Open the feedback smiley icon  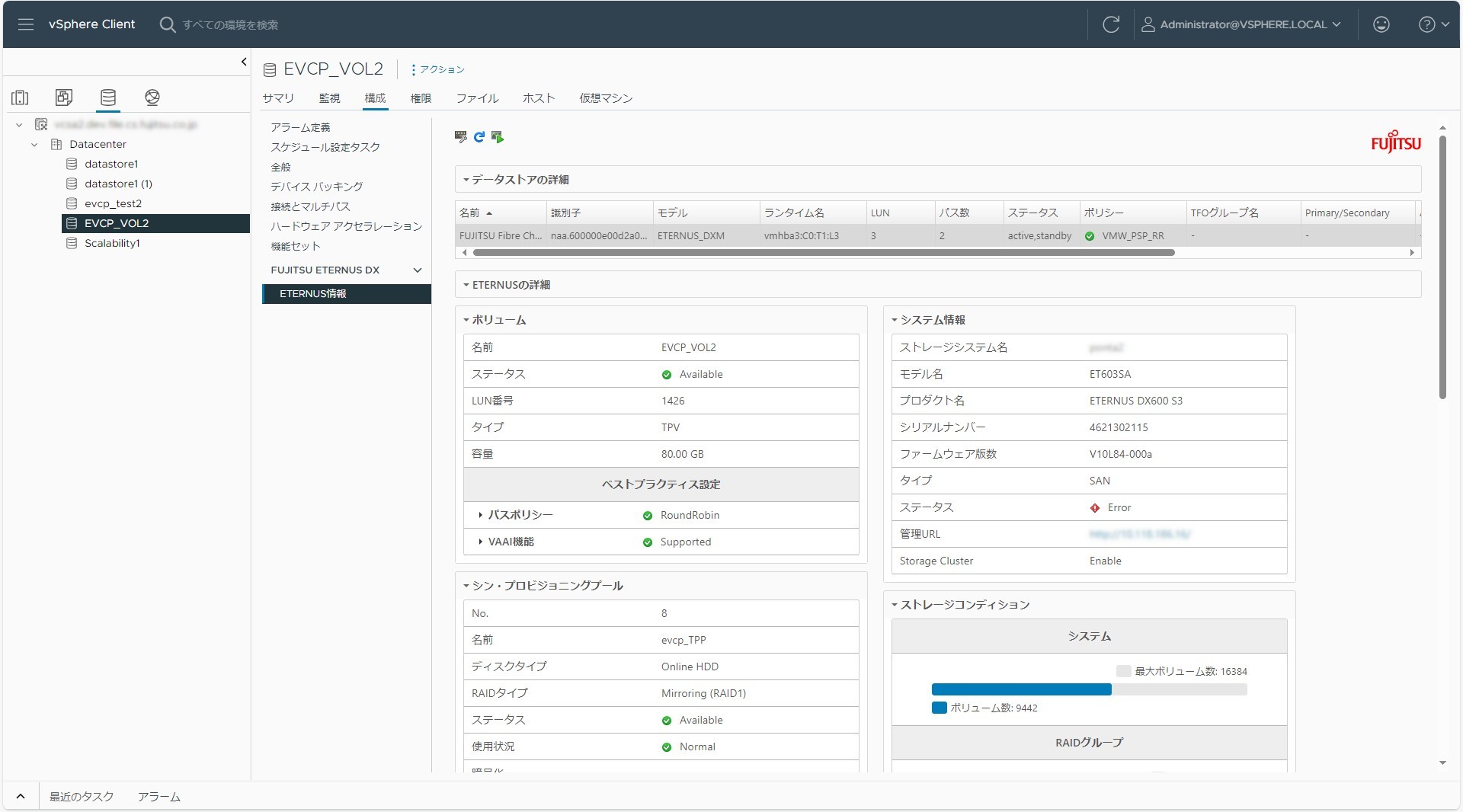click(x=1381, y=24)
